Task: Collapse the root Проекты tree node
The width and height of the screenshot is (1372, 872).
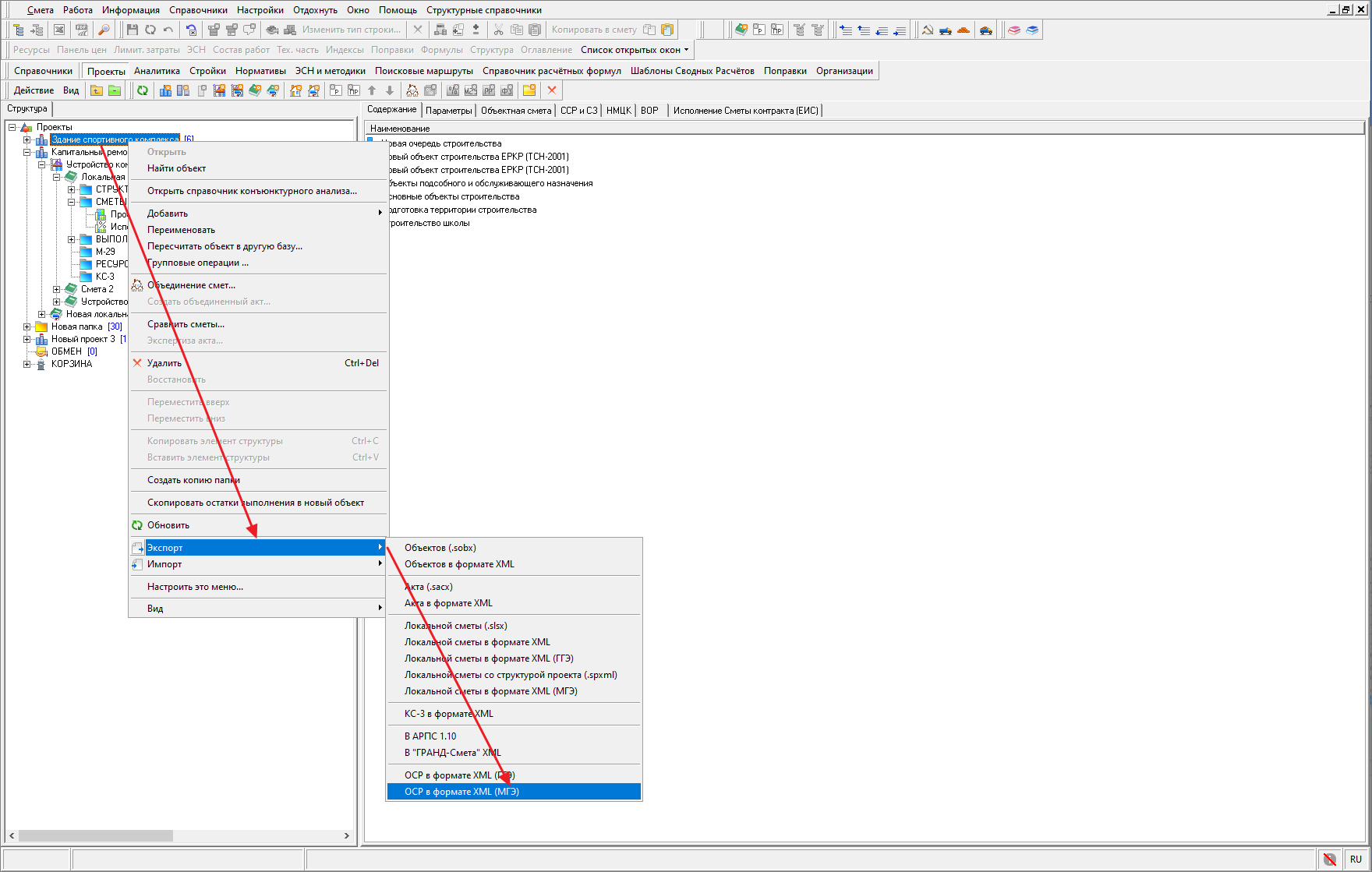Action: pos(12,127)
